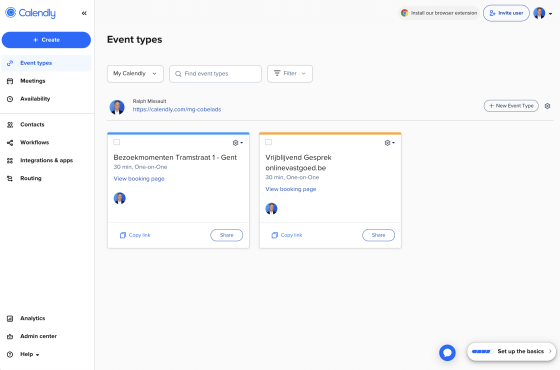Open user settings gear beside New Event Type
Screen dimensions: 560x370
point(547,106)
